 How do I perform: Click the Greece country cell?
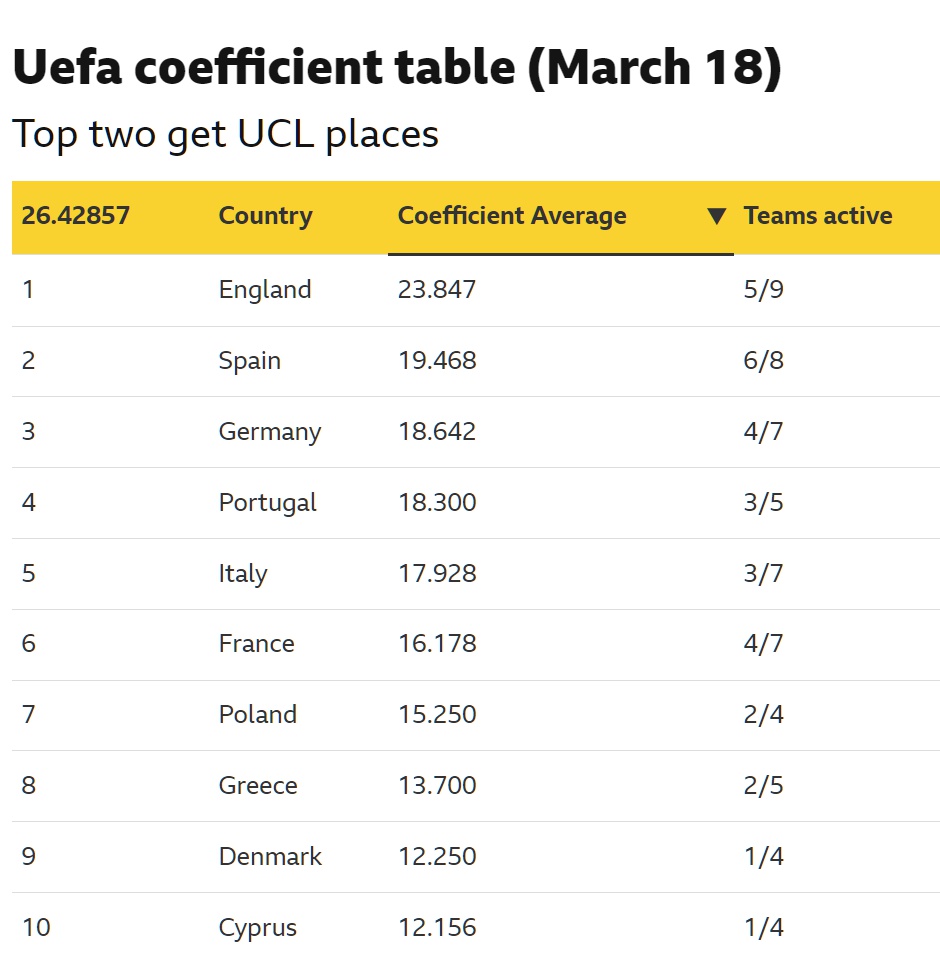(x=258, y=786)
